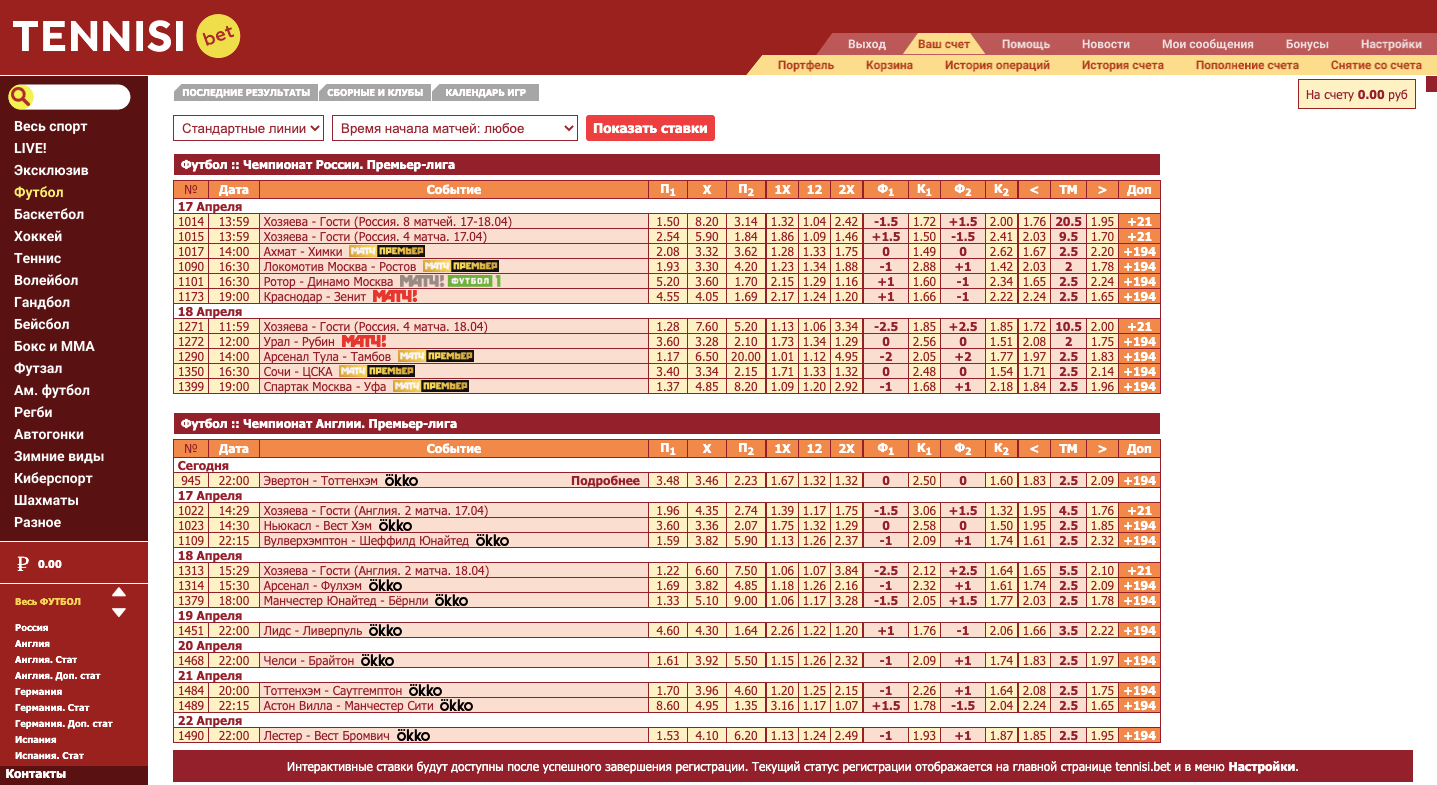Click the Okko icon on Эвертон - Тоттенхэм
This screenshot has width=1437, height=785.
point(401,481)
